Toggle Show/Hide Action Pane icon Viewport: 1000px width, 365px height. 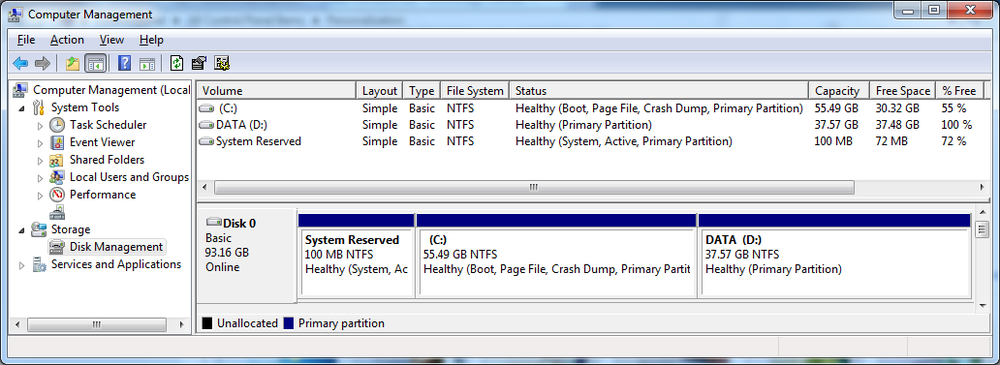coord(147,63)
